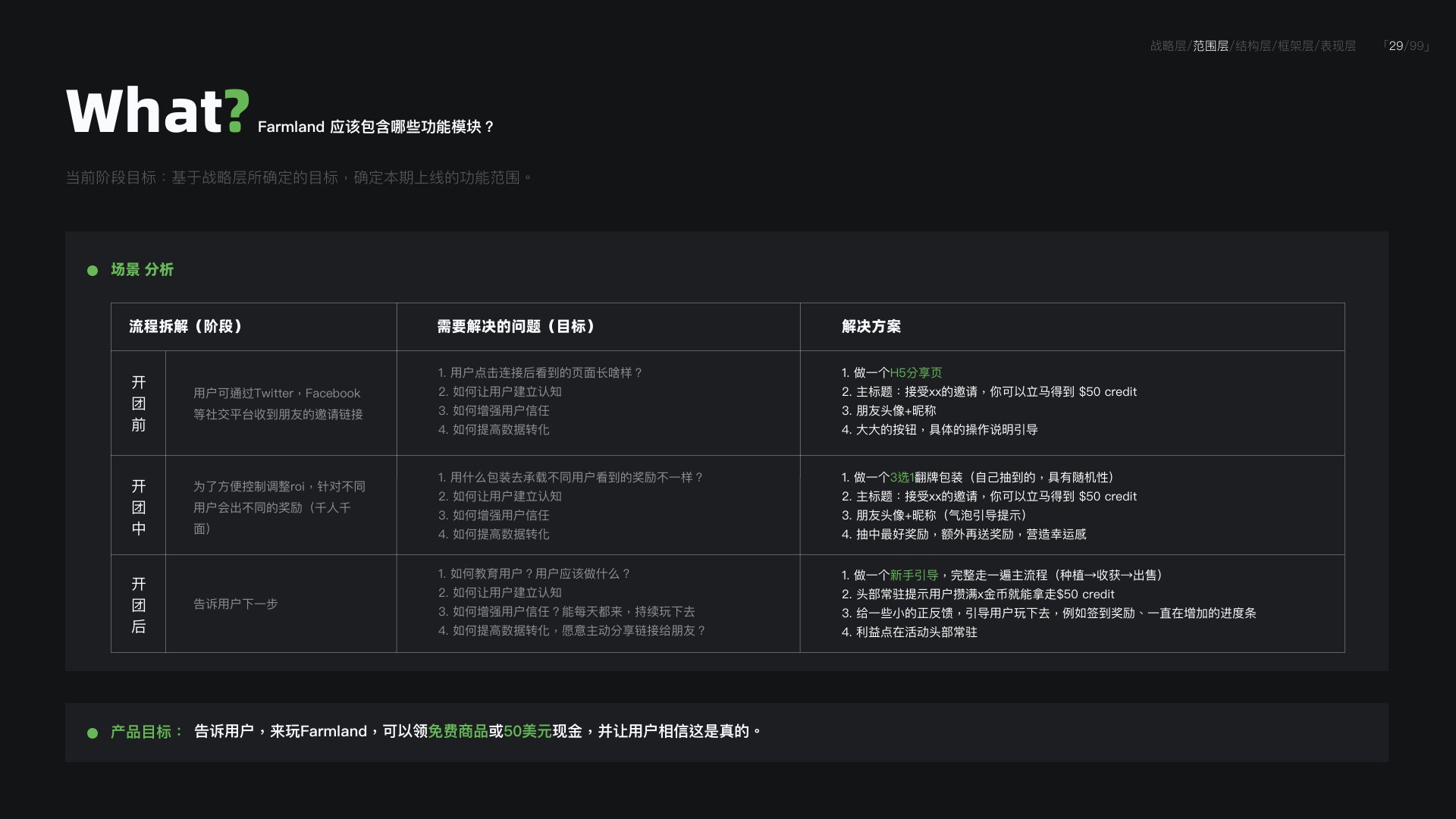The image size is (1456, 819).
Task: Click 头部常驻提示用户攒满x金币 line
Action: pyautogui.click(x=977, y=594)
